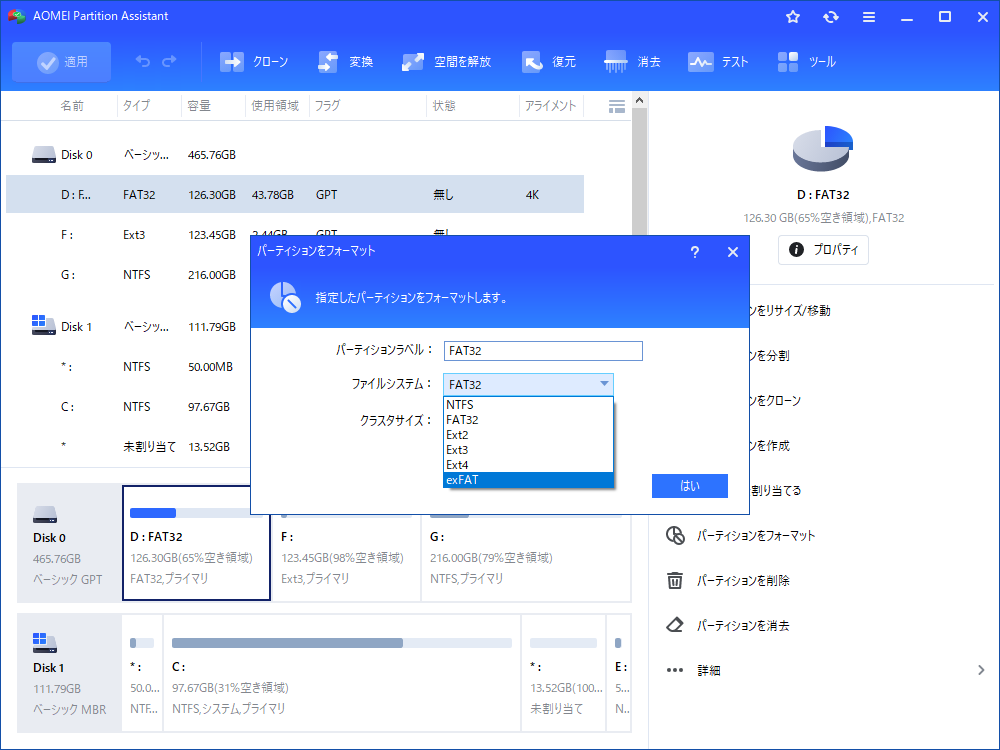Expand the ファイルシステム dropdown arrow

pos(604,384)
